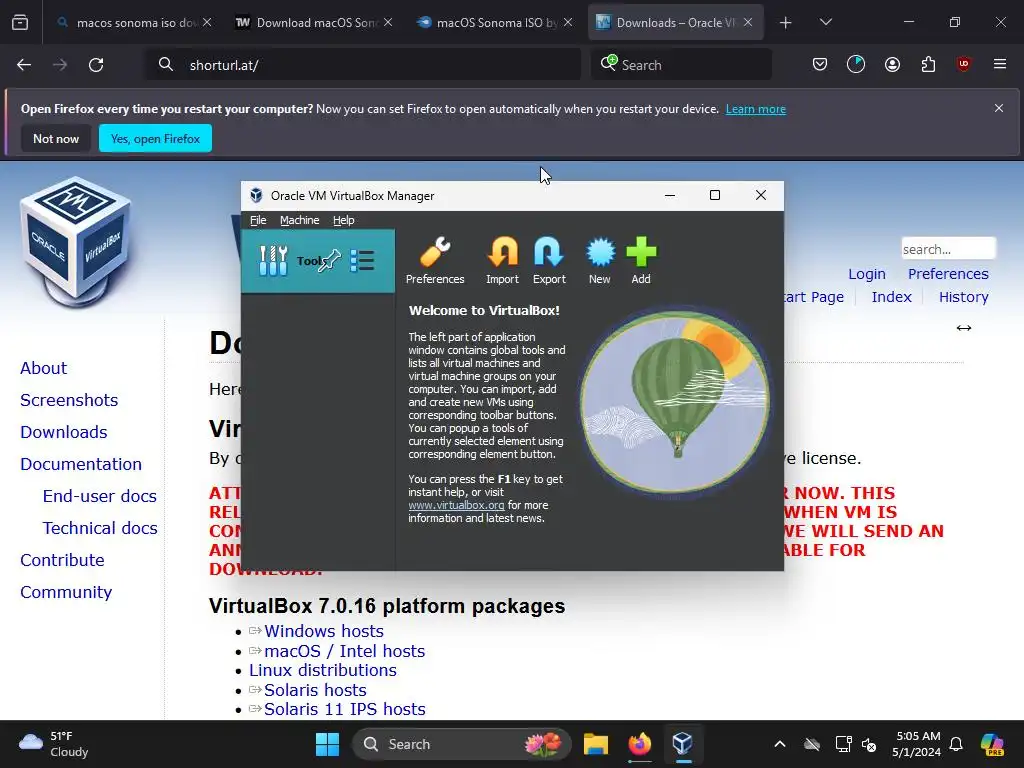
Task: Click the Firefox Search box
Action: pos(681,65)
